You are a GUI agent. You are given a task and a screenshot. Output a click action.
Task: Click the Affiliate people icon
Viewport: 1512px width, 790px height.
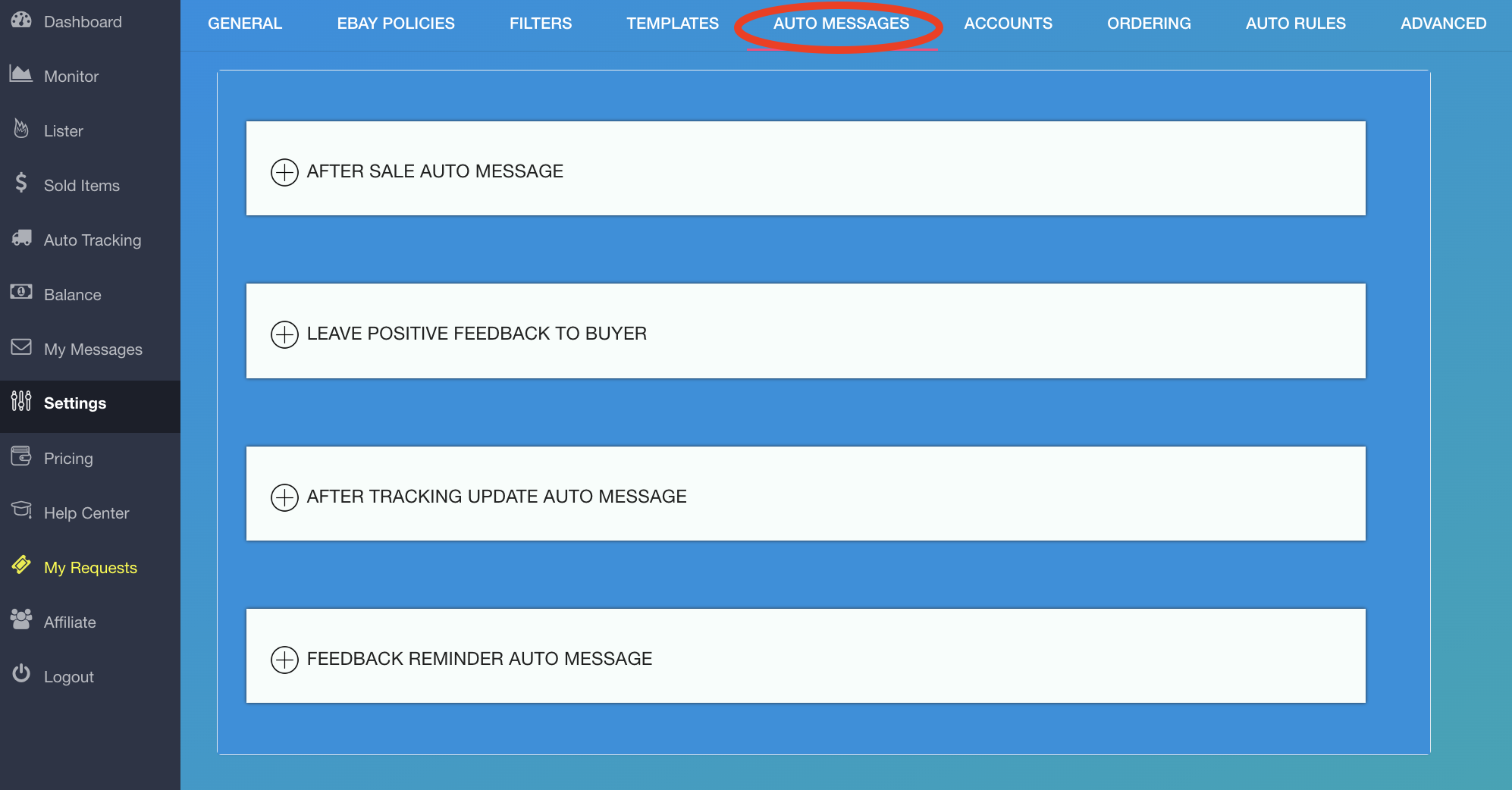[21, 619]
